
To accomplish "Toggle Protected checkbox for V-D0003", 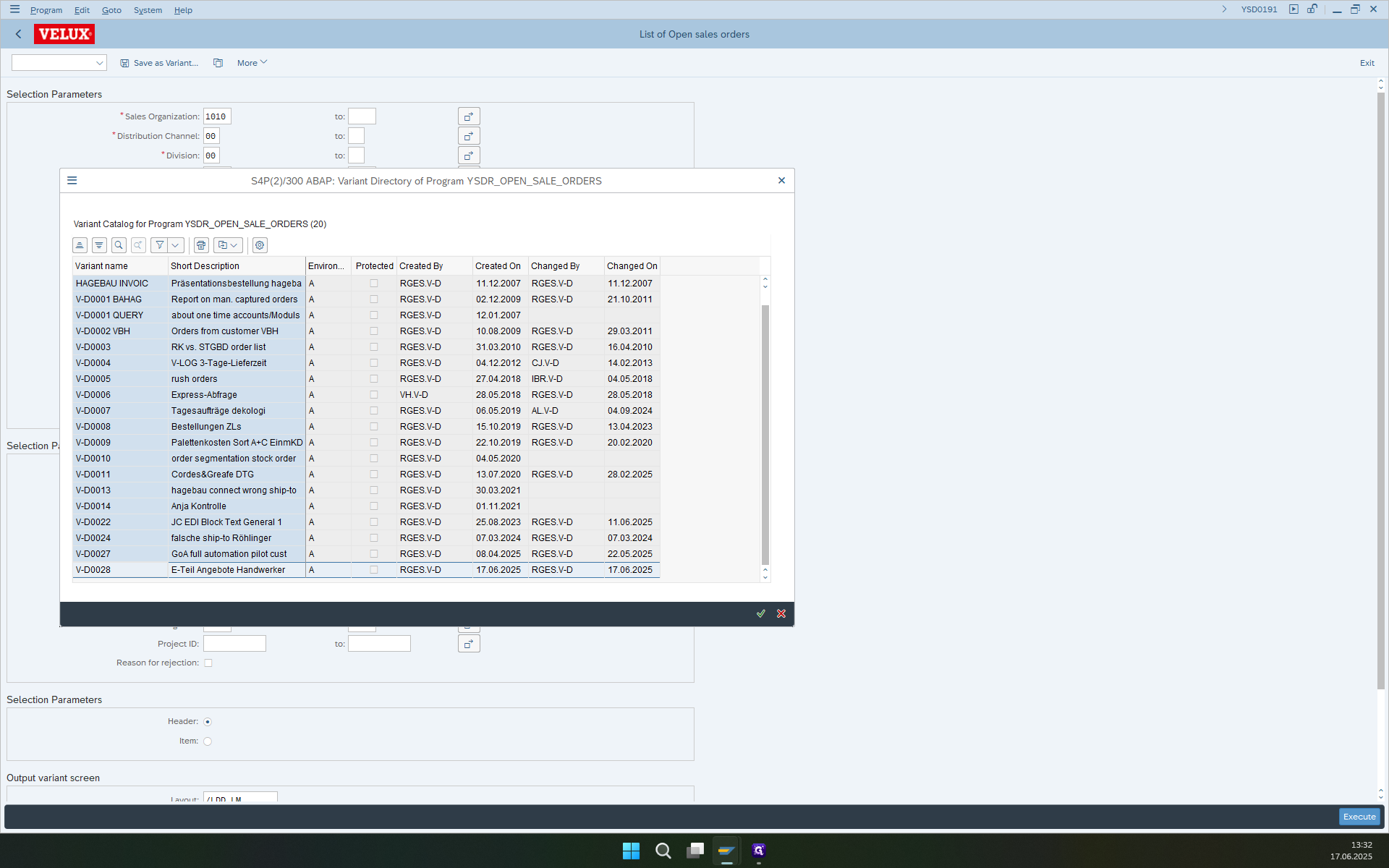I will tap(374, 347).
